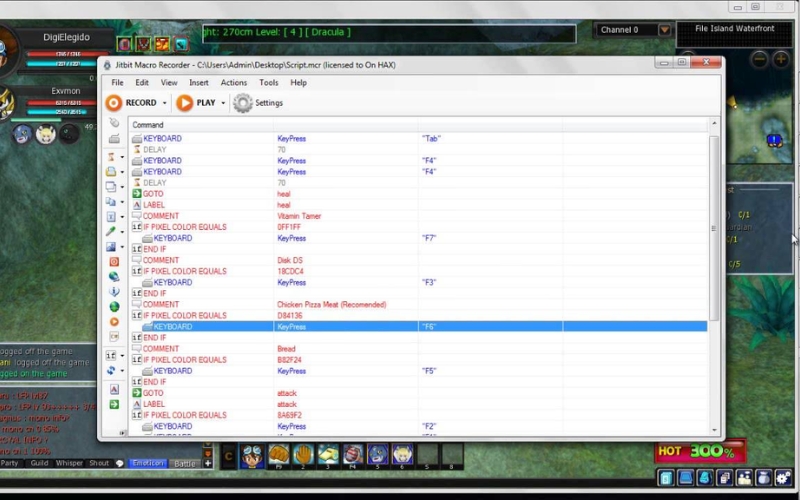Click the tamer goggles portrait in quickbar
Screen dimensions: 800x500
point(253,456)
